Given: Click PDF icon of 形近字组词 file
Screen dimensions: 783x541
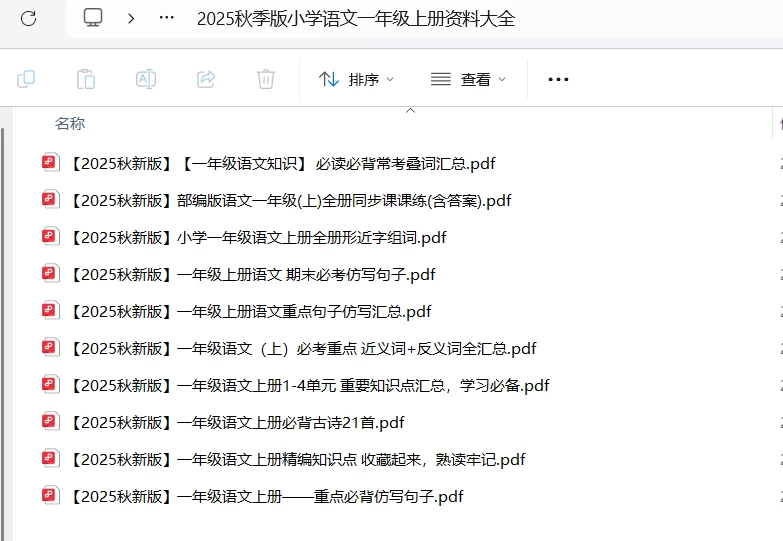Looking at the screenshot, I should click(50, 236).
